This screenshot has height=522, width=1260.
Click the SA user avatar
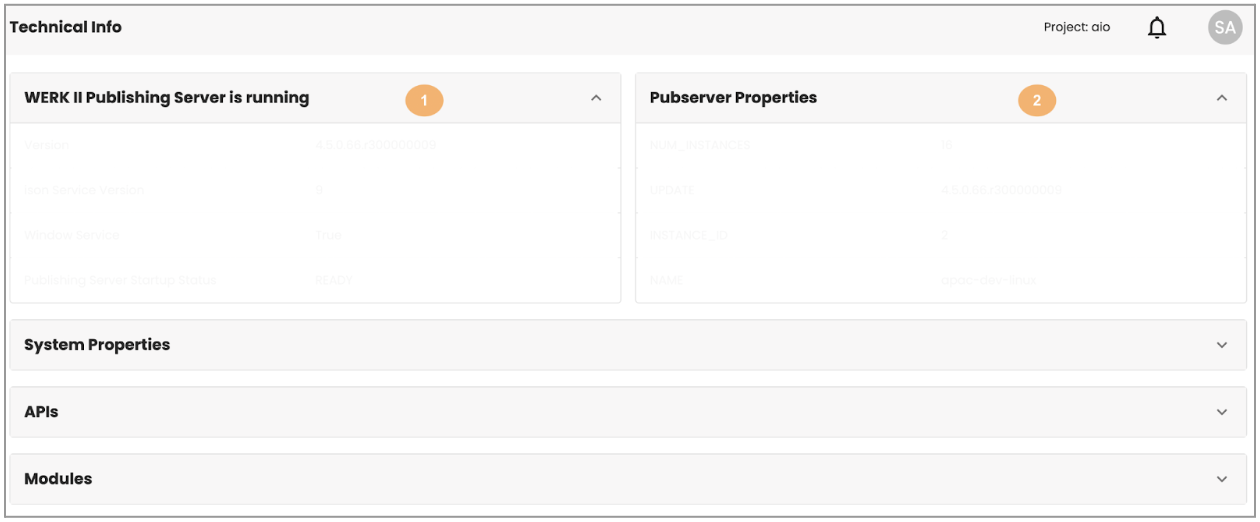[x=1224, y=28]
